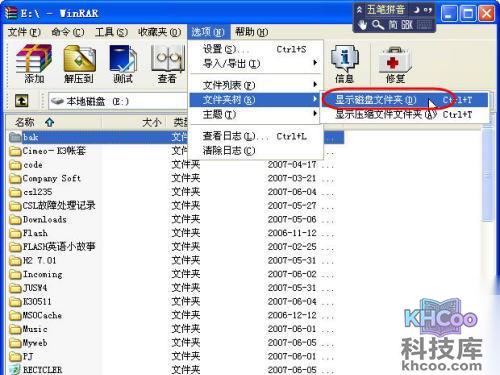This screenshot has width=500, height=375.
Task: Click the date 2007-02-25 cell
Action: click(x=292, y=247)
